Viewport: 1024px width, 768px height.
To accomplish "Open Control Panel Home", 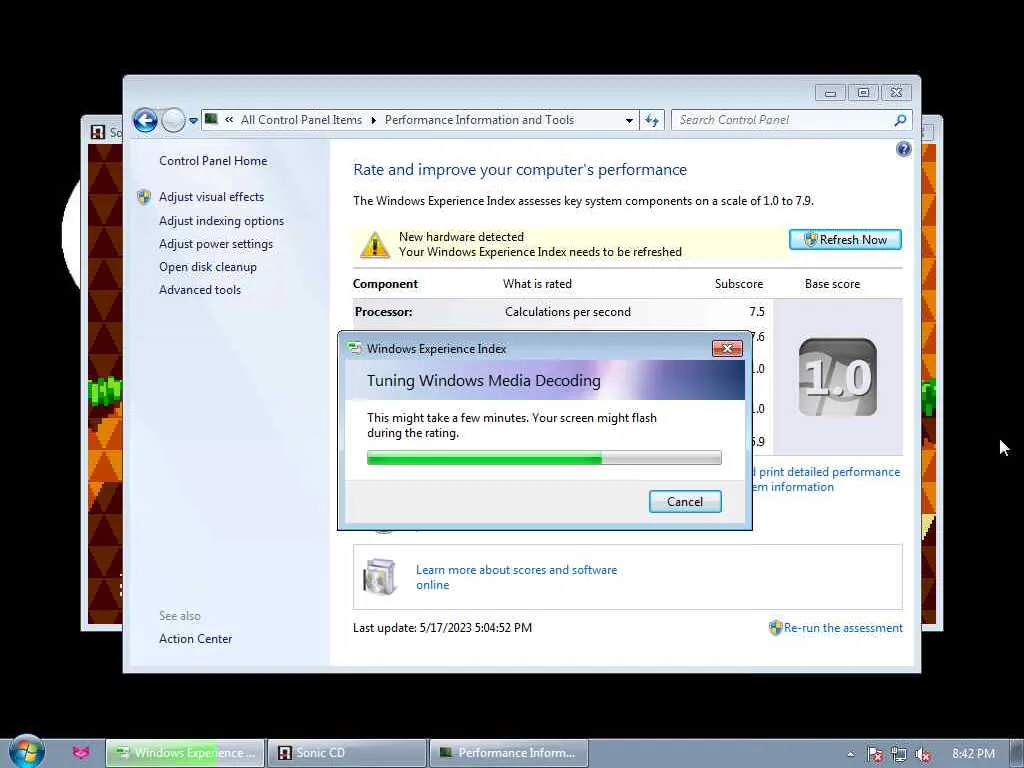I will 213,161.
